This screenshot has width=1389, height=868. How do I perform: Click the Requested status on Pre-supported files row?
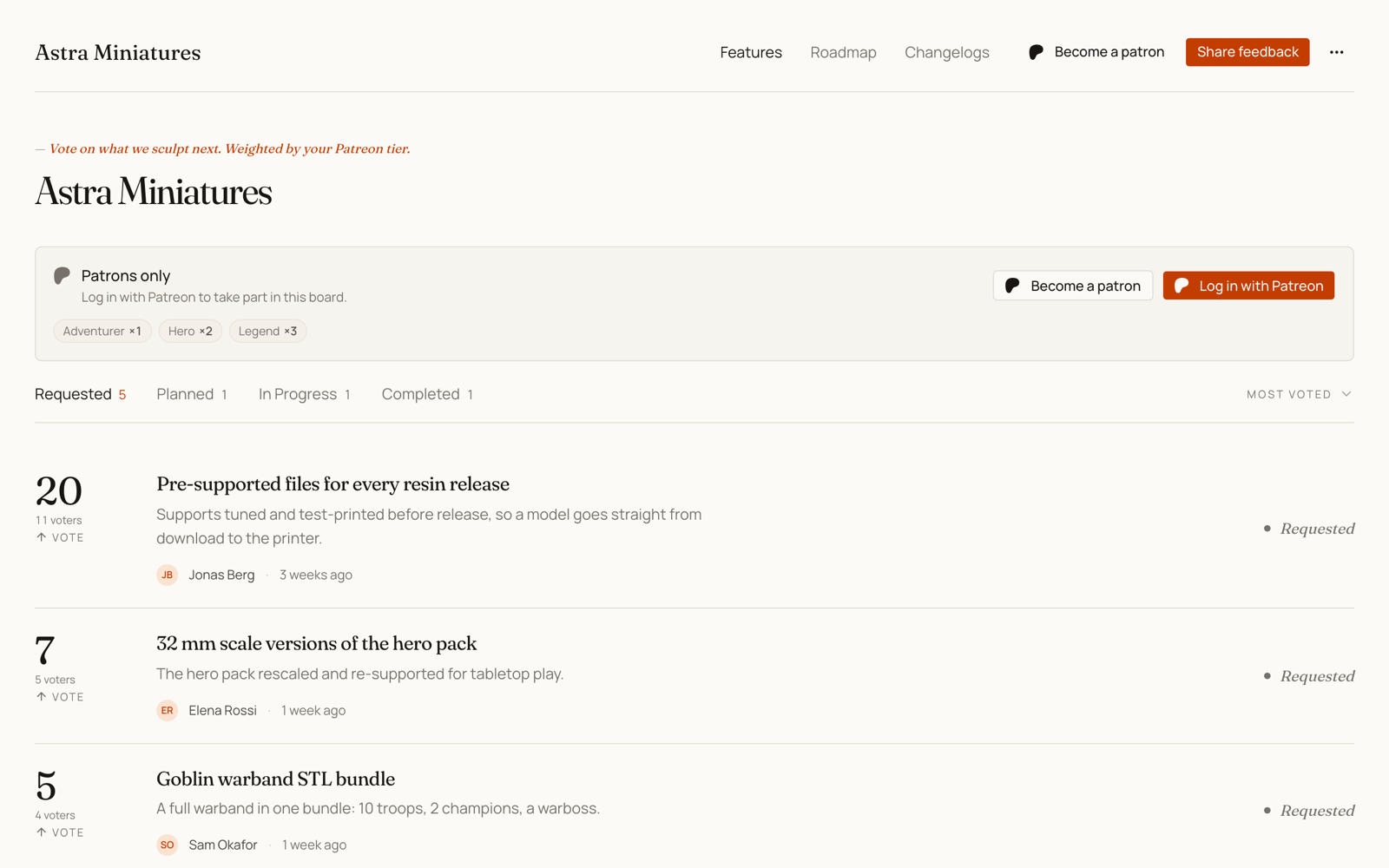pyautogui.click(x=1309, y=529)
